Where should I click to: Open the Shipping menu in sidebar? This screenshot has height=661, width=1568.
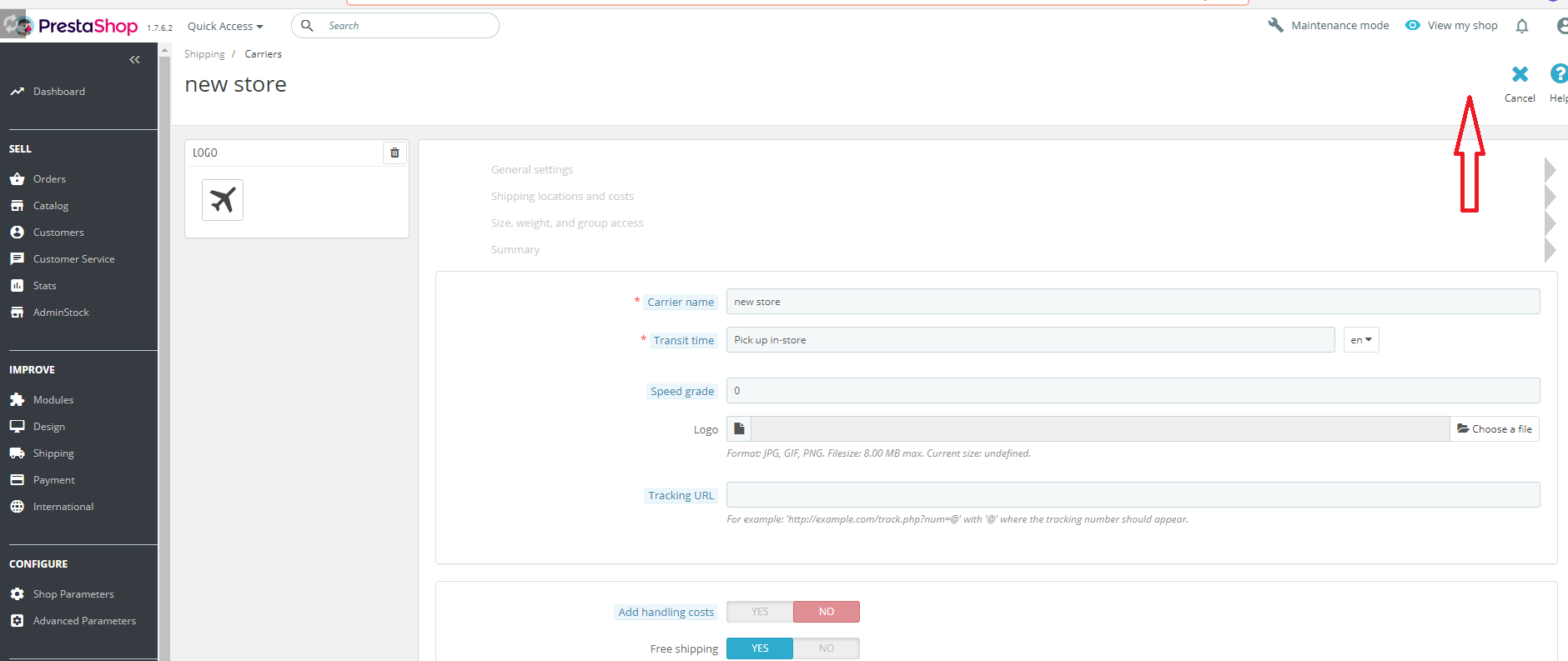pos(53,453)
